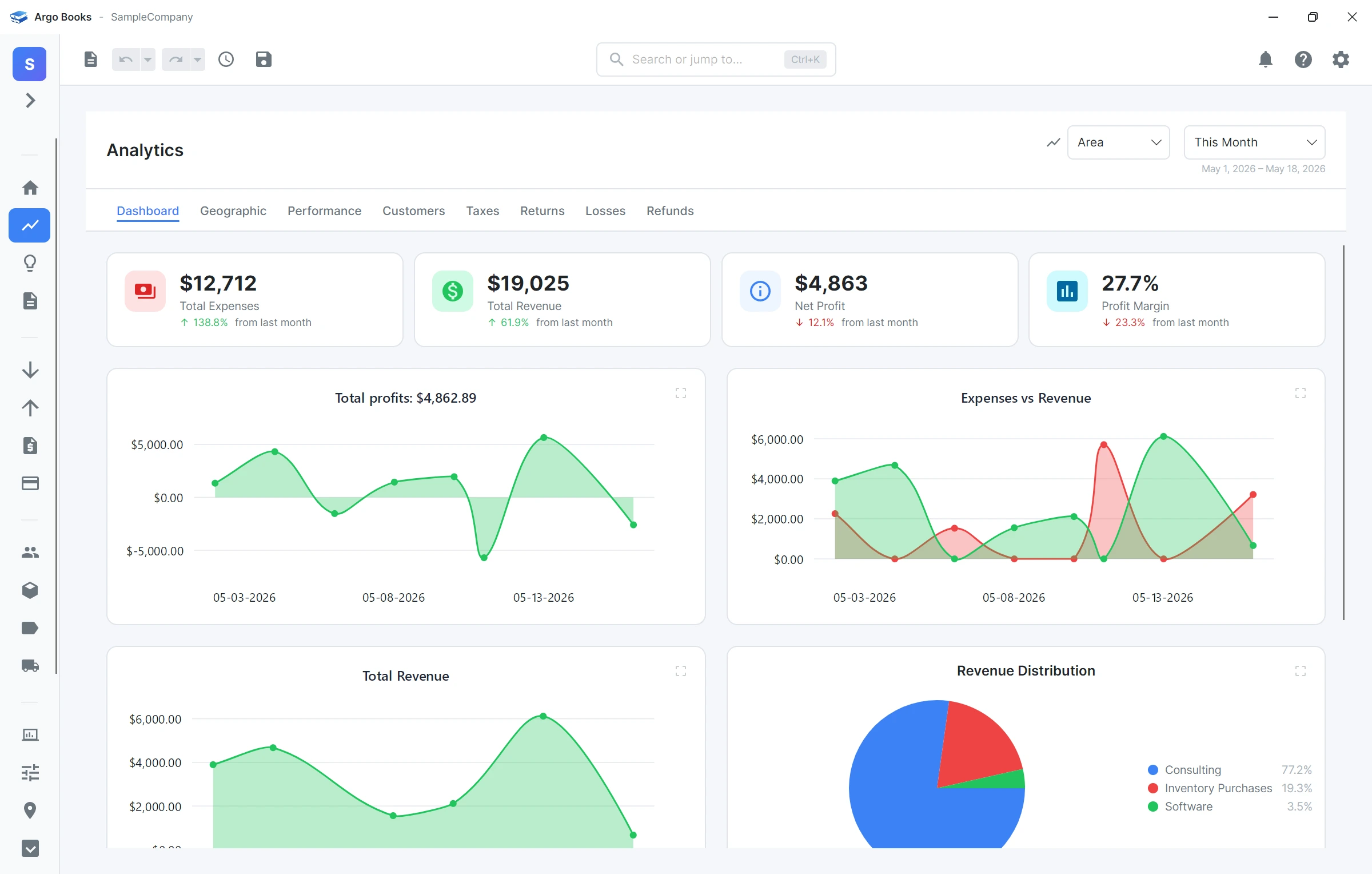Open the document reports icon in sidebar
Viewport: 1372px width, 874px height.
pos(30,301)
